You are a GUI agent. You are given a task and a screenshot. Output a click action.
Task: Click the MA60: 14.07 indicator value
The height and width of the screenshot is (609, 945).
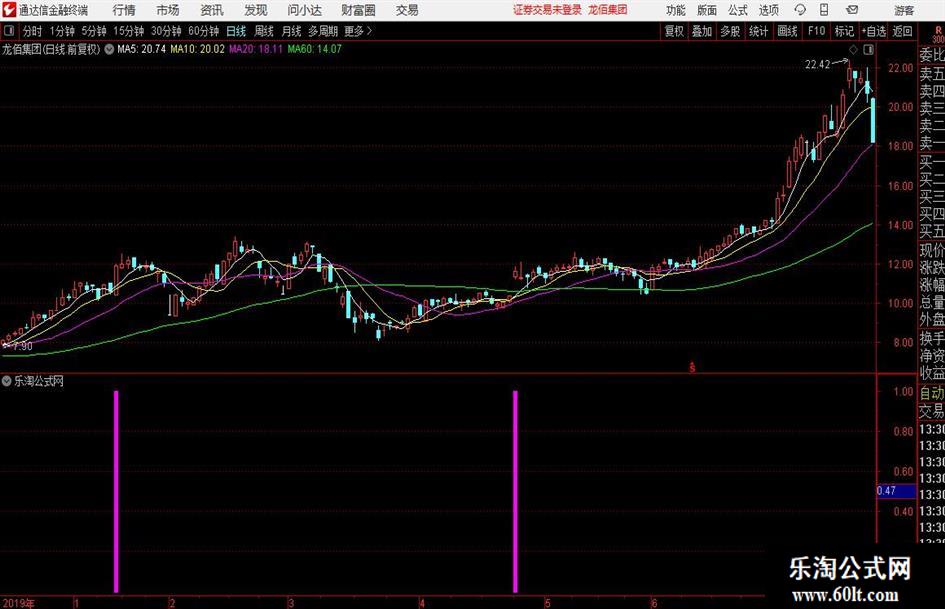tap(315, 49)
